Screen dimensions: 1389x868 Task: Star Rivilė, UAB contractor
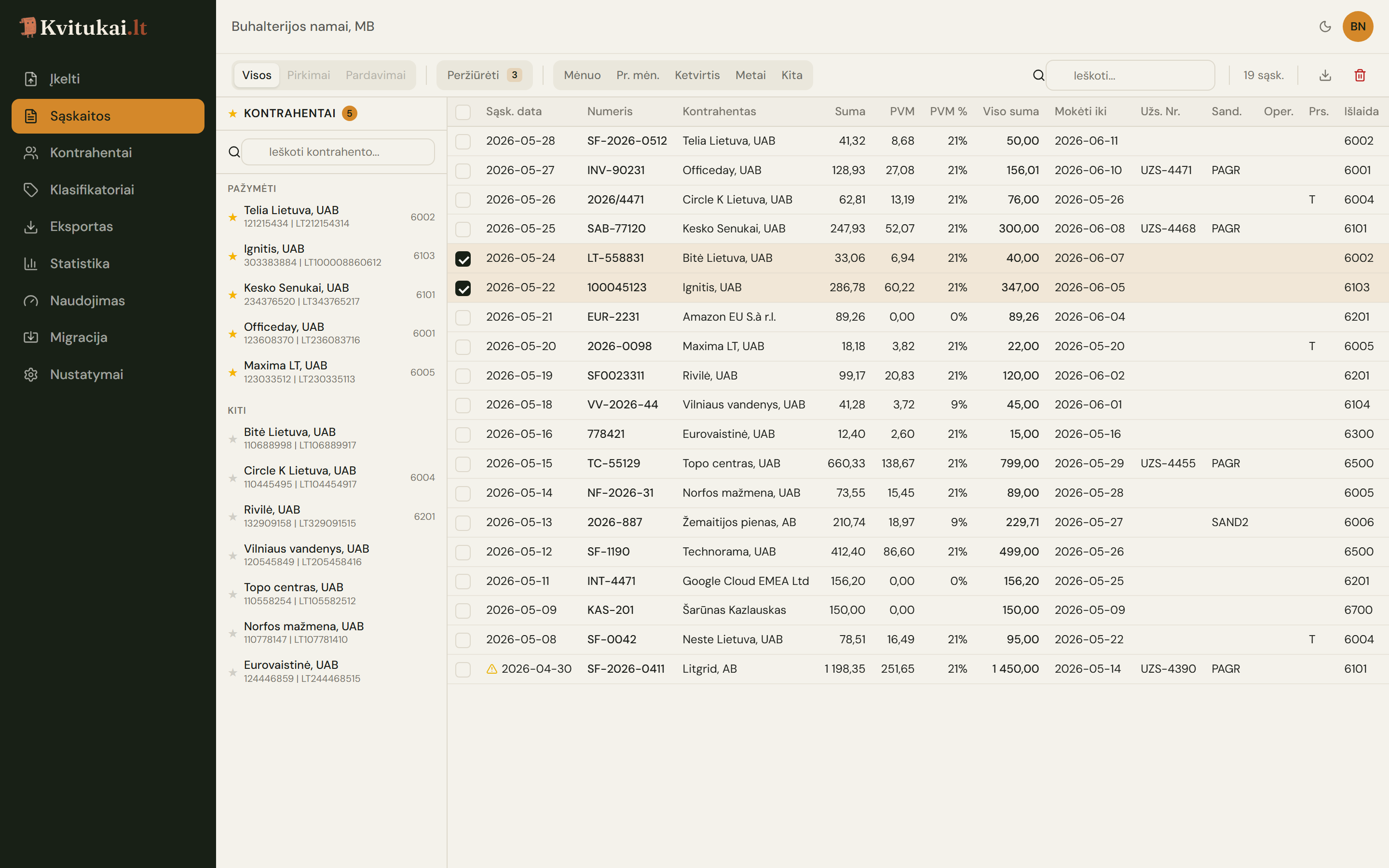point(232,516)
